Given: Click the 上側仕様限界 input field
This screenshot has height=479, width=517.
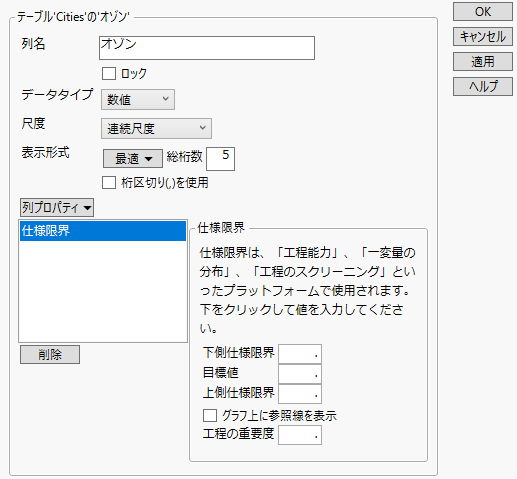Looking at the screenshot, I should tap(300, 394).
